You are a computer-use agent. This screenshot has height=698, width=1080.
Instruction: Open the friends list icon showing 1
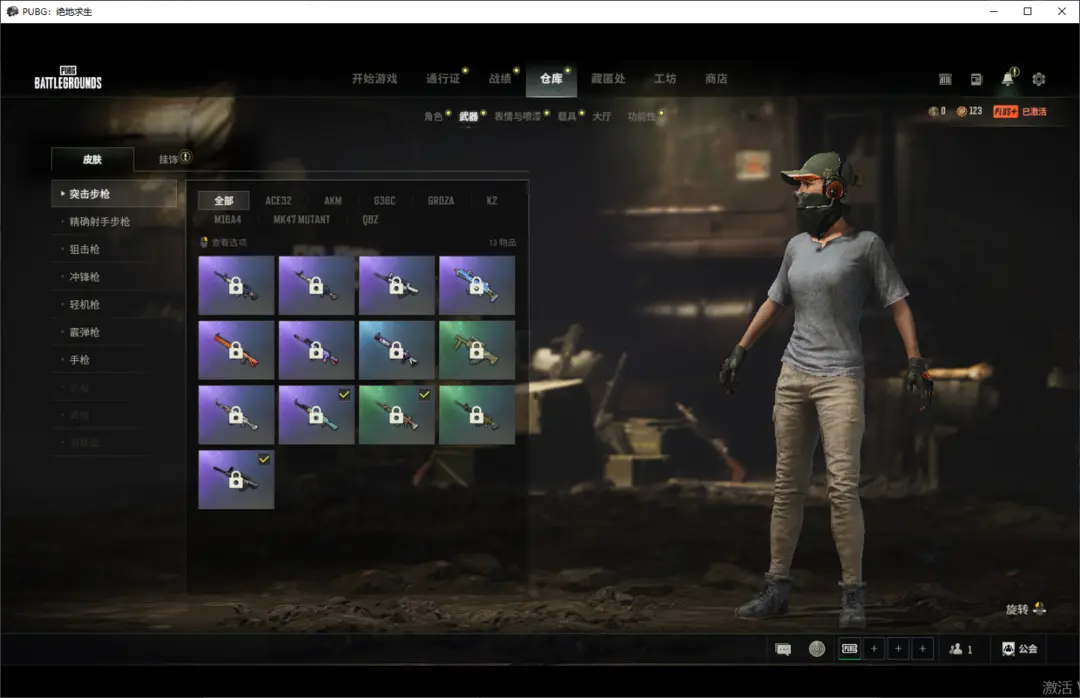[x=960, y=649]
